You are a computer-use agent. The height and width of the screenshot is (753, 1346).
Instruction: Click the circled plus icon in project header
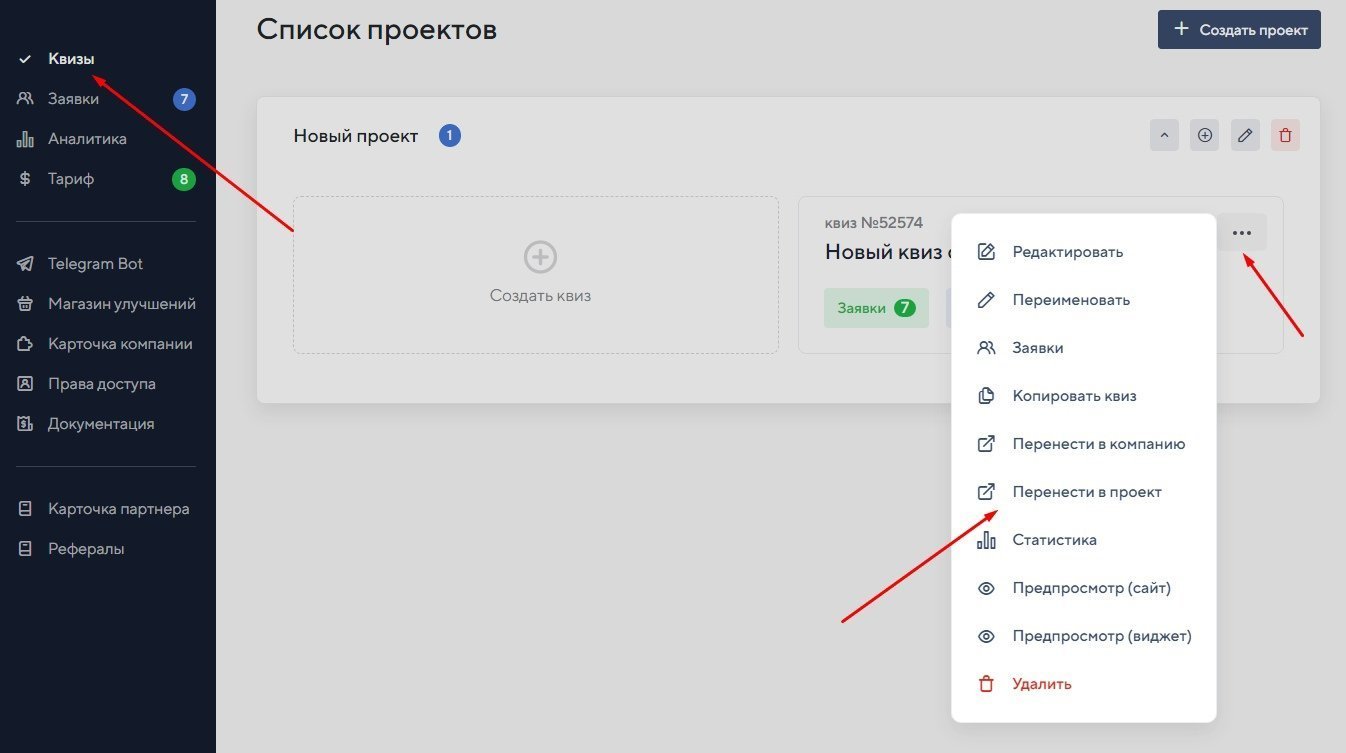point(1205,135)
